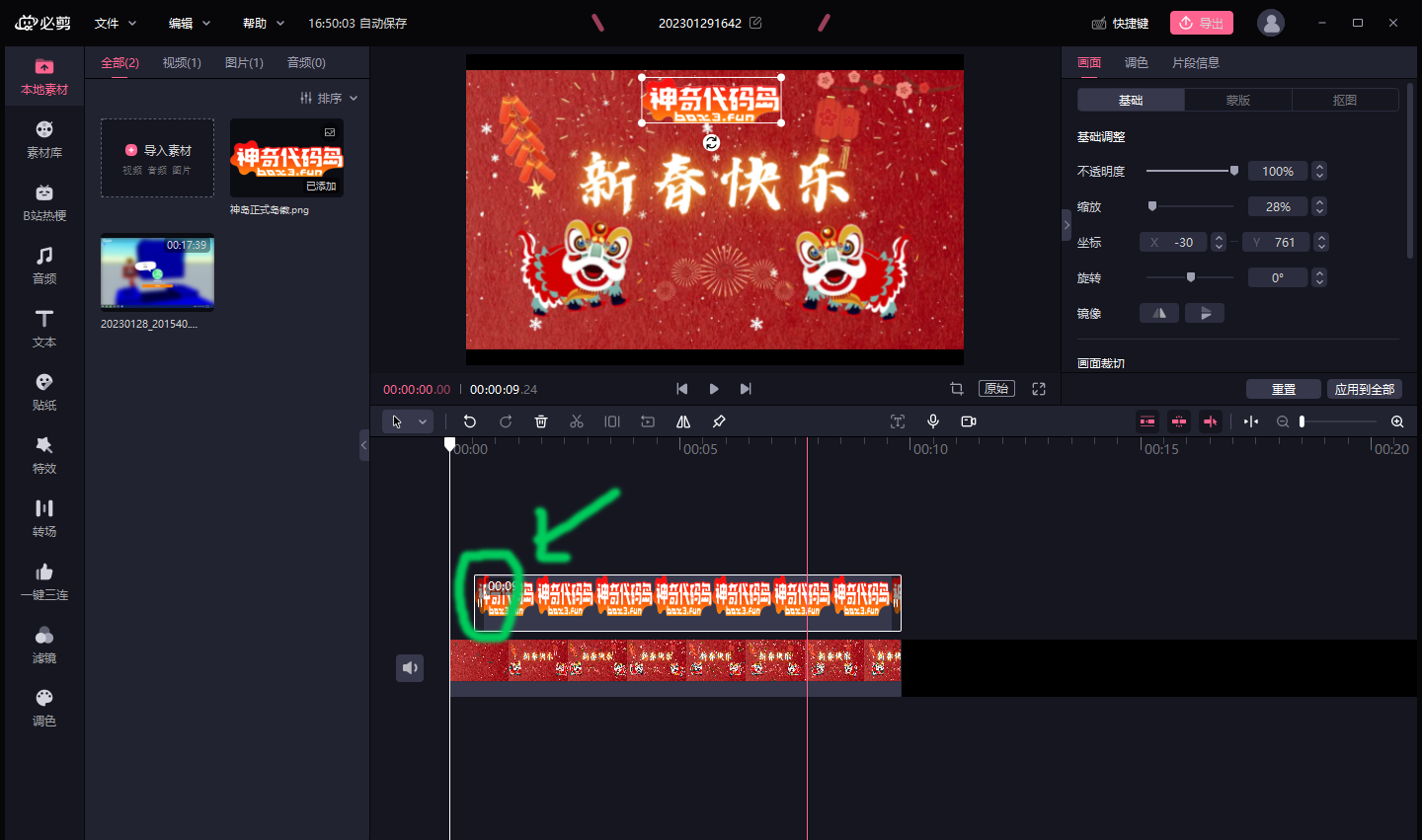Click the timeline zoom-out magnifier
The image size is (1422, 840).
1283,421
